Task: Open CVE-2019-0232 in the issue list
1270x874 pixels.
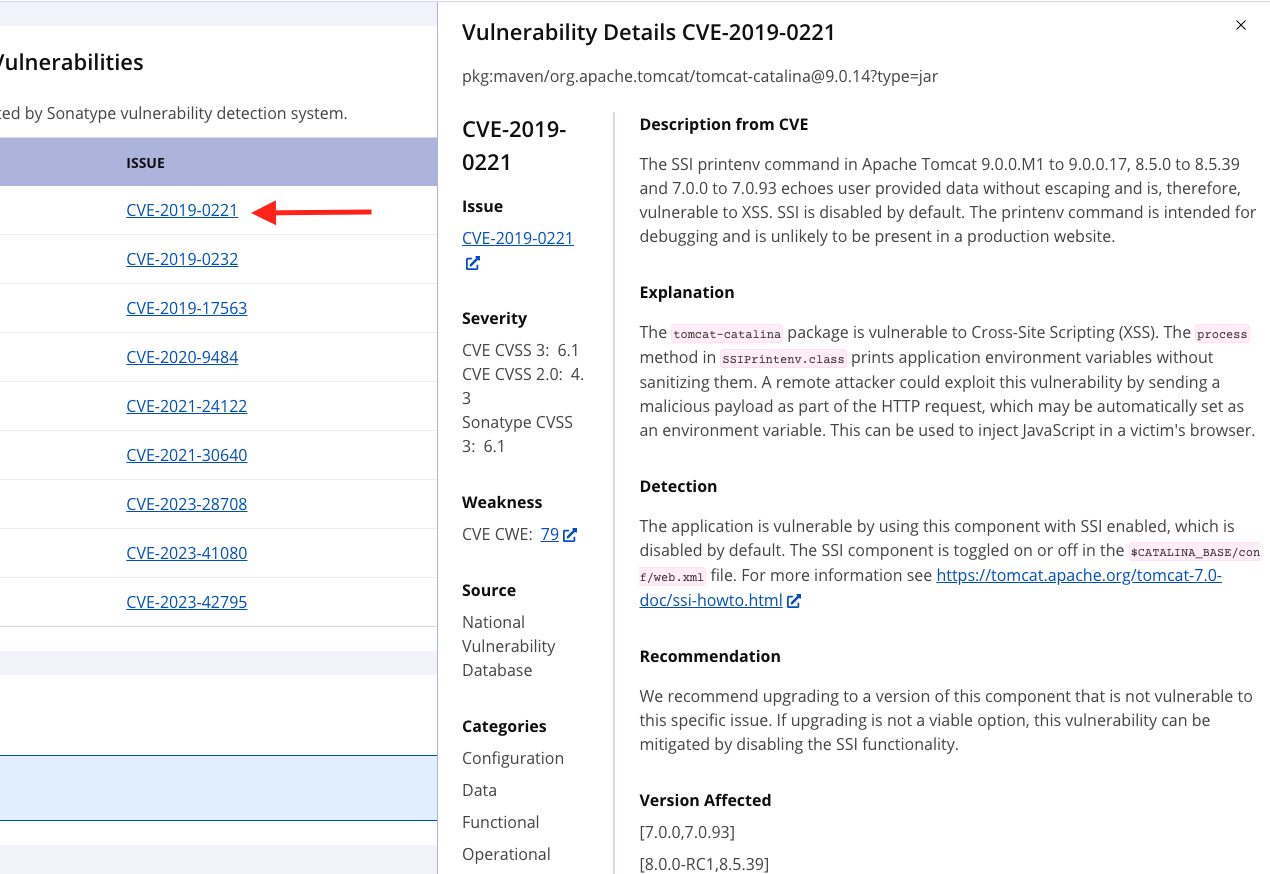Action: (x=182, y=259)
